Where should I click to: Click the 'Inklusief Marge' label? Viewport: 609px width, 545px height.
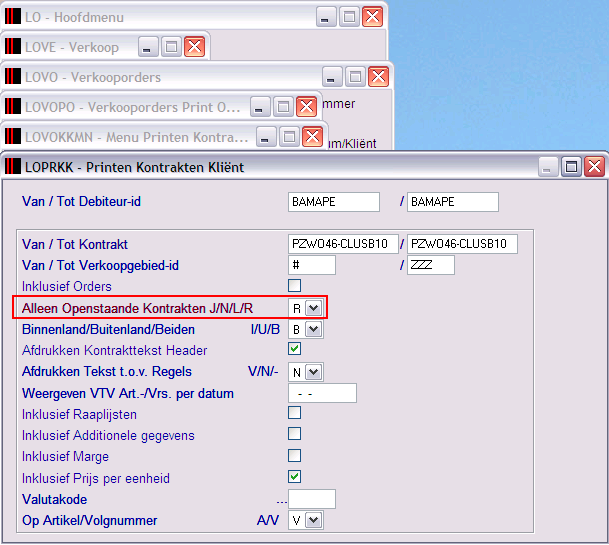pyautogui.click(x=65, y=456)
